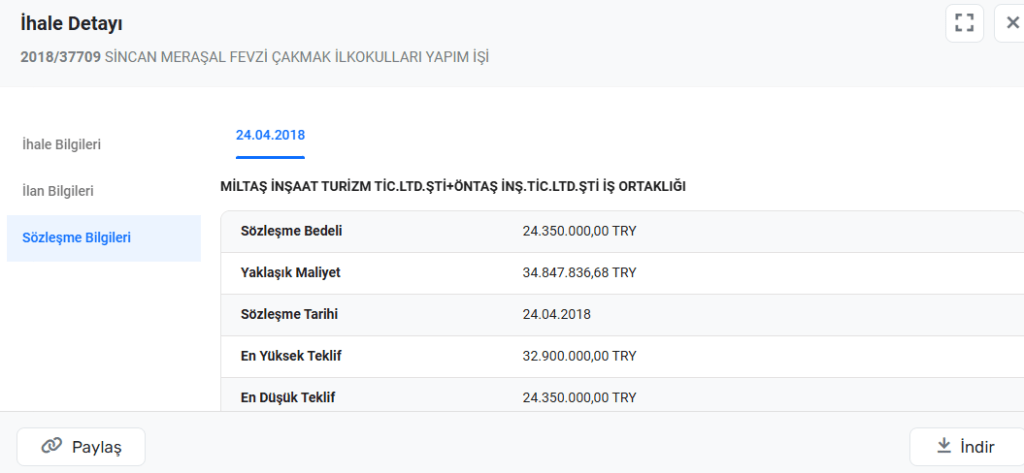
Task: Select Sözleşme Bilgileri in the sidebar
Action: (77, 237)
